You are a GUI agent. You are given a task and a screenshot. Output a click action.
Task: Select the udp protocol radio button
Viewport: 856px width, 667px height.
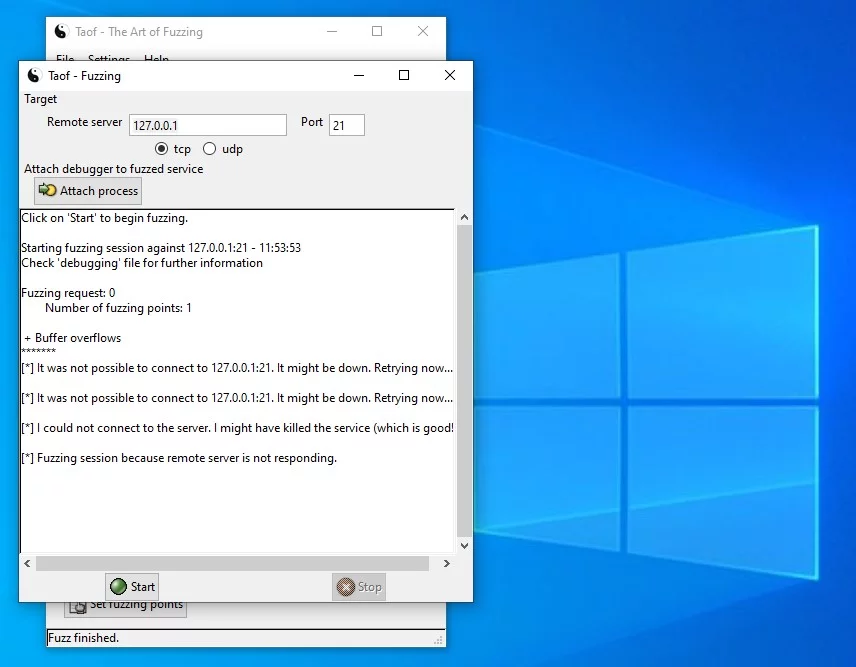(x=209, y=149)
